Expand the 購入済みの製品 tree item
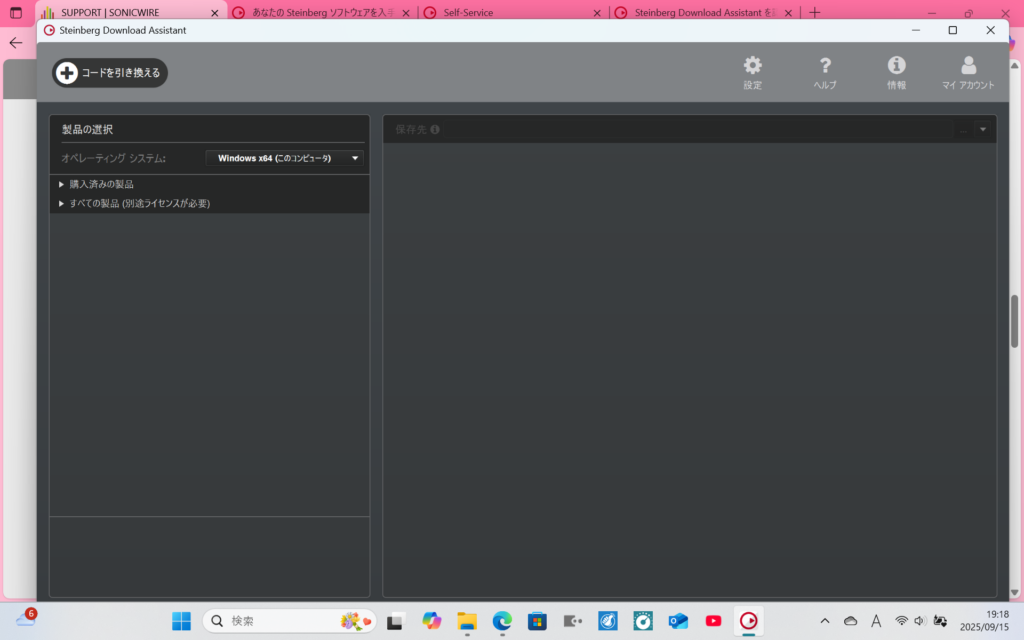The width and height of the screenshot is (1024, 640). [62, 184]
